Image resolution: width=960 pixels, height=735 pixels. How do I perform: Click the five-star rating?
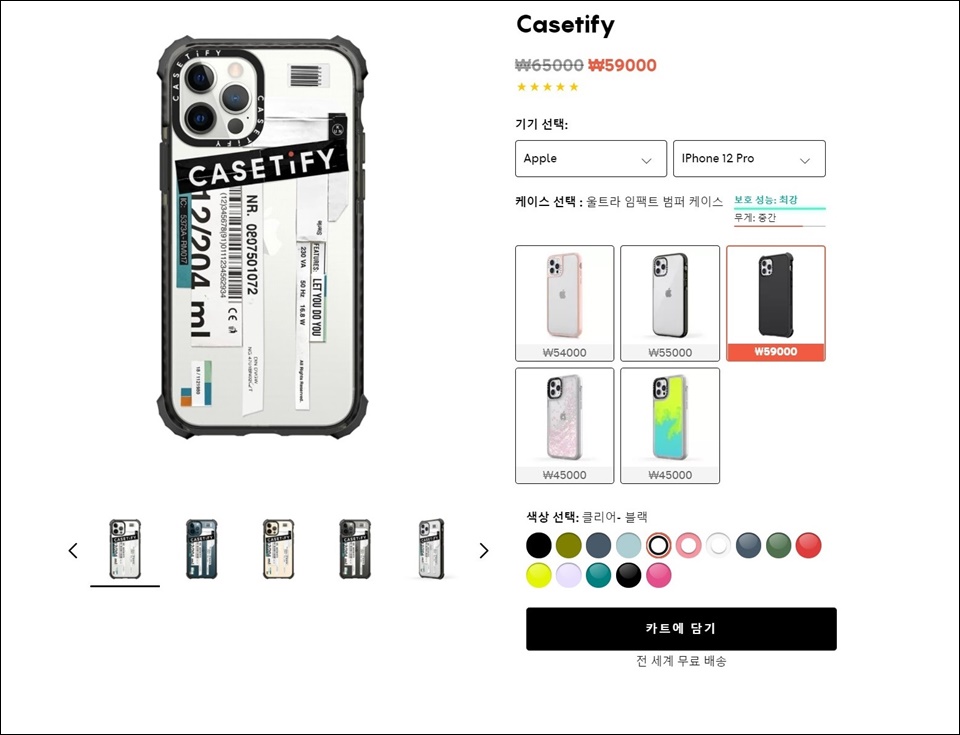pyautogui.click(x=547, y=87)
